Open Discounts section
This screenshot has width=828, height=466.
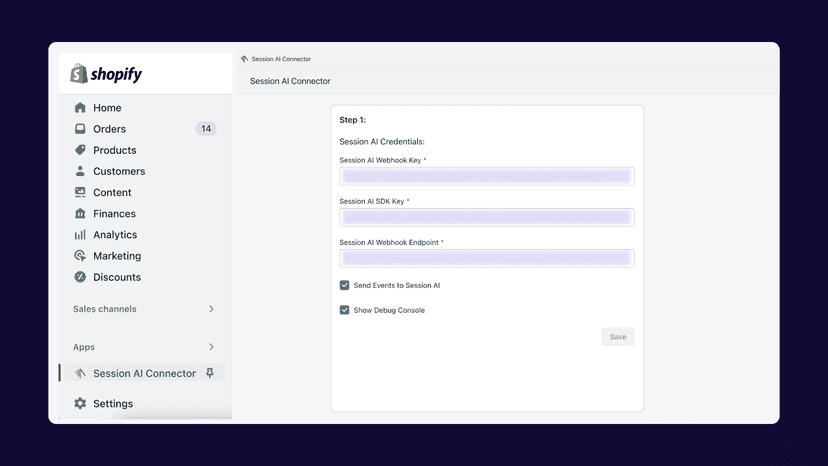117,277
